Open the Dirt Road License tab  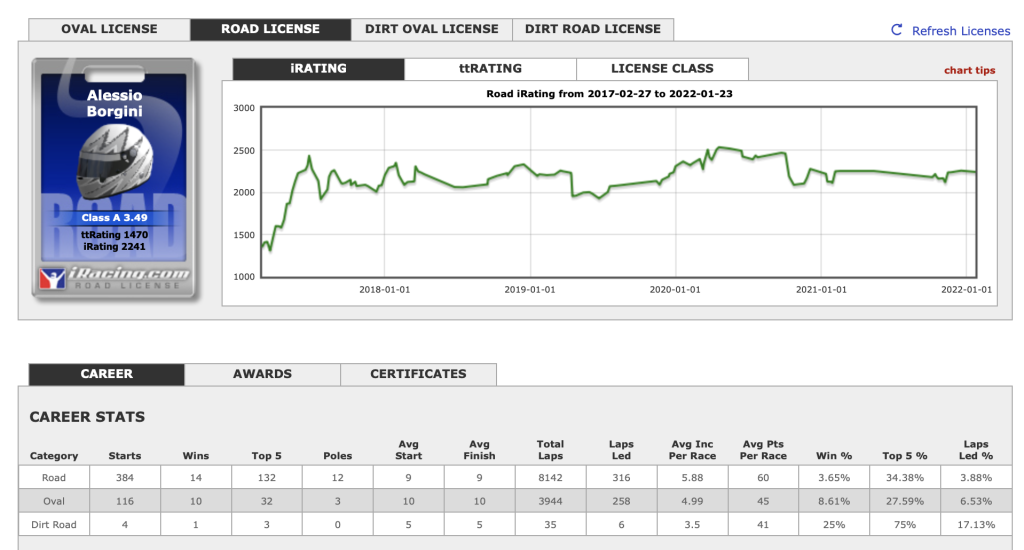pos(593,29)
